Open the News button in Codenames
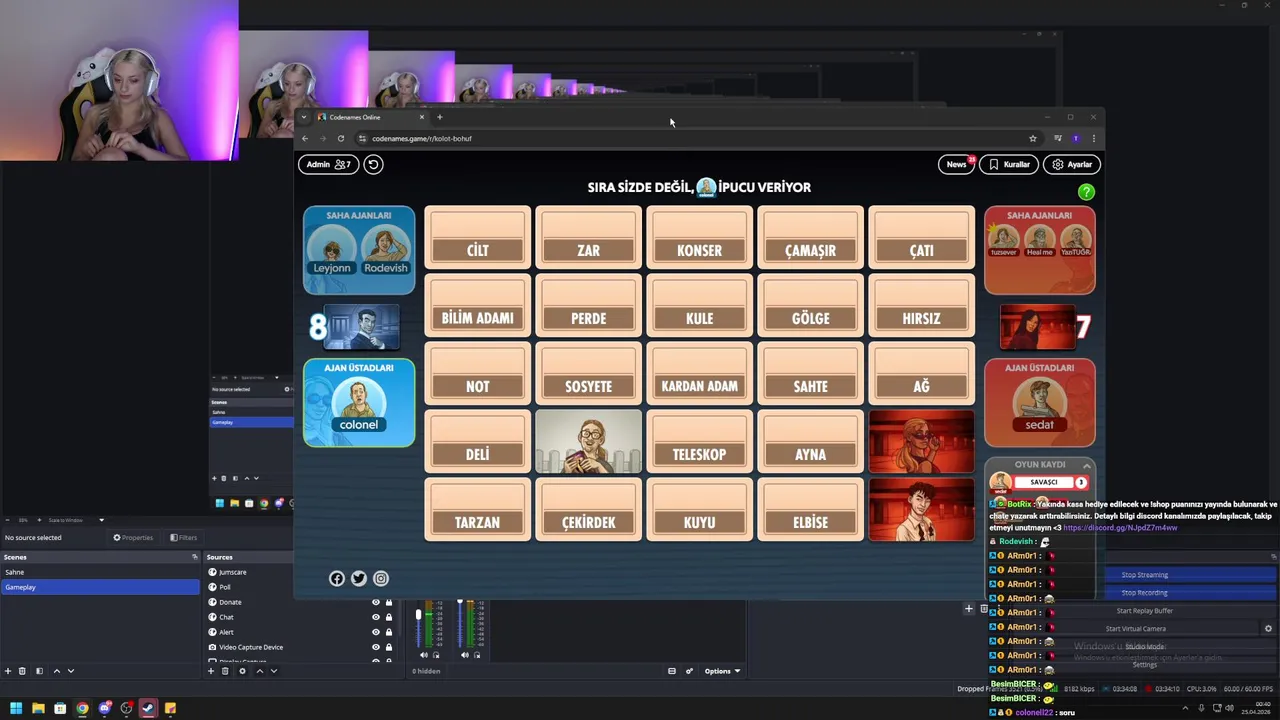 (x=957, y=164)
